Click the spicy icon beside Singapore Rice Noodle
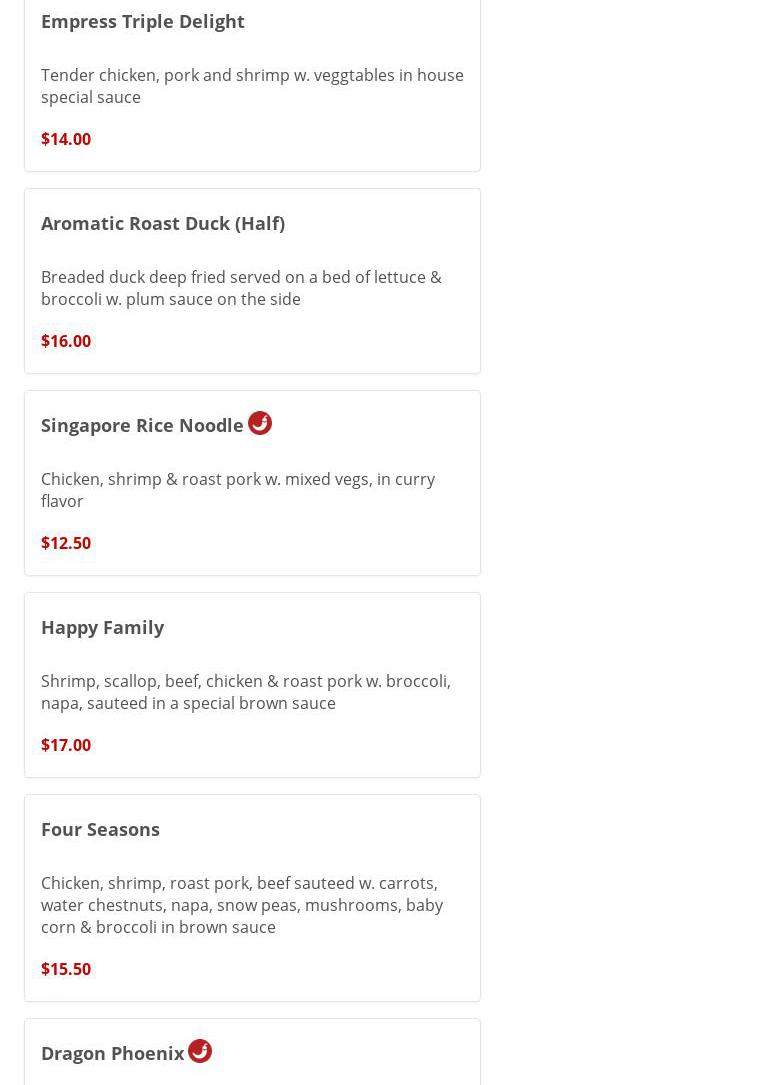Screen dimensions: 770x1085 (260, 423)
